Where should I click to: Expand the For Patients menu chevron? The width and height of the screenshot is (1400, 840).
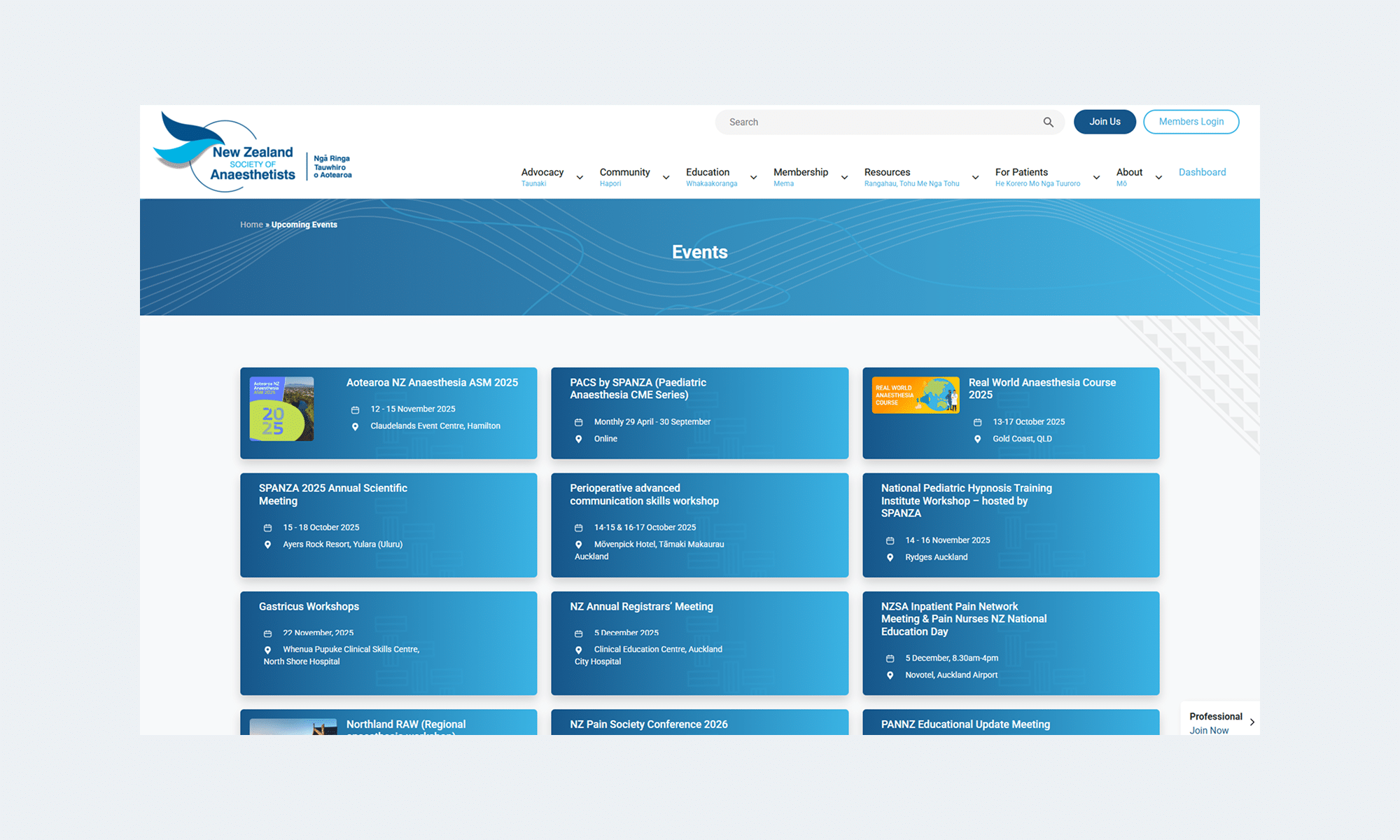tap(1096, 178)
